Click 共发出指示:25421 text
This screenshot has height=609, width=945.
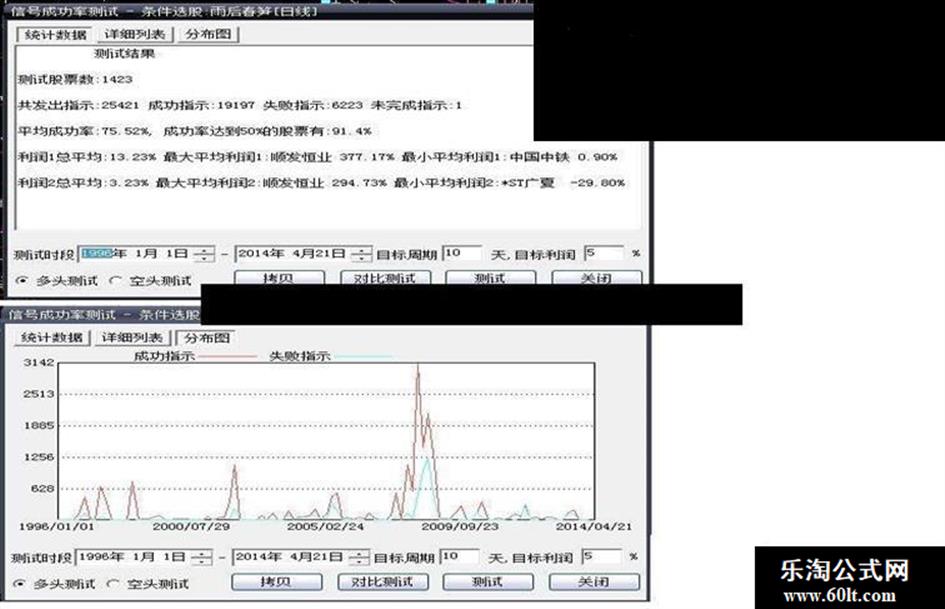pos(78,105)
